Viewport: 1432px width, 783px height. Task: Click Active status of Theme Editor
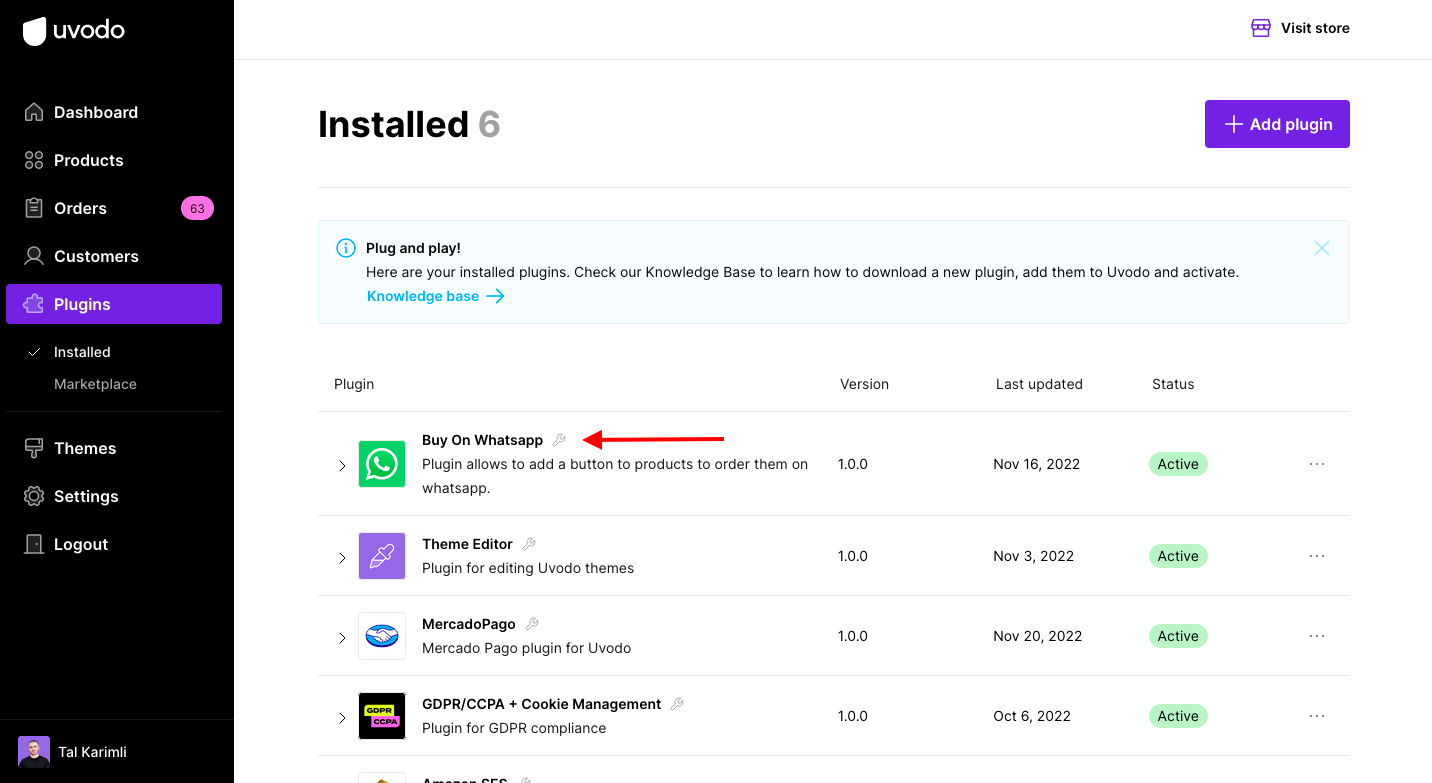click(1178, 556)
